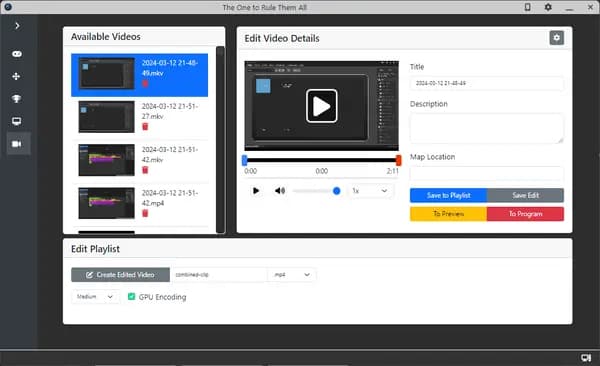Click file name 2024-03-12 21-51-42.mp4
600x366 pixels.
coord(170,198)
